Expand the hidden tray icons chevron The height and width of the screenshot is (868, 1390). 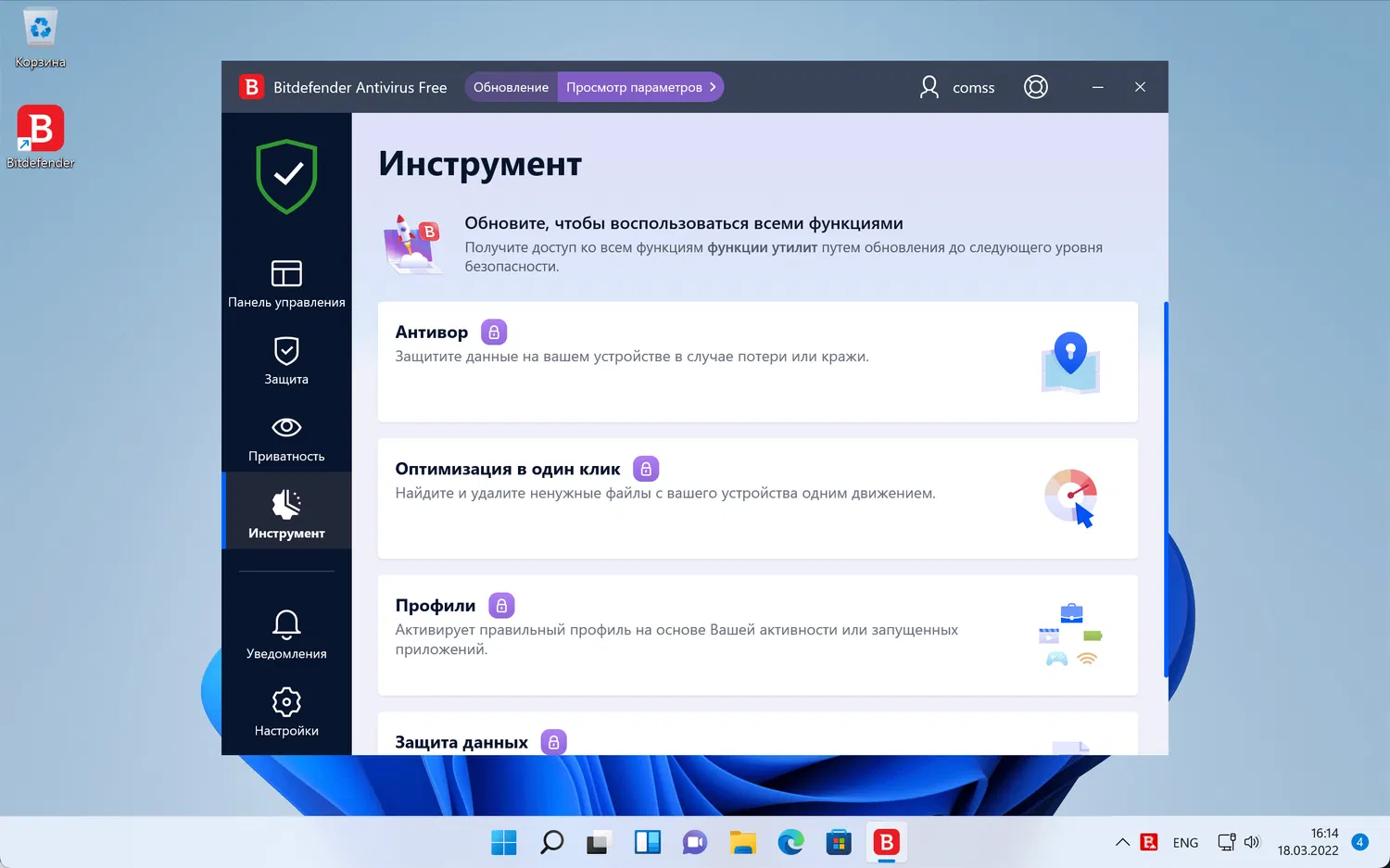coord(1122,842)
